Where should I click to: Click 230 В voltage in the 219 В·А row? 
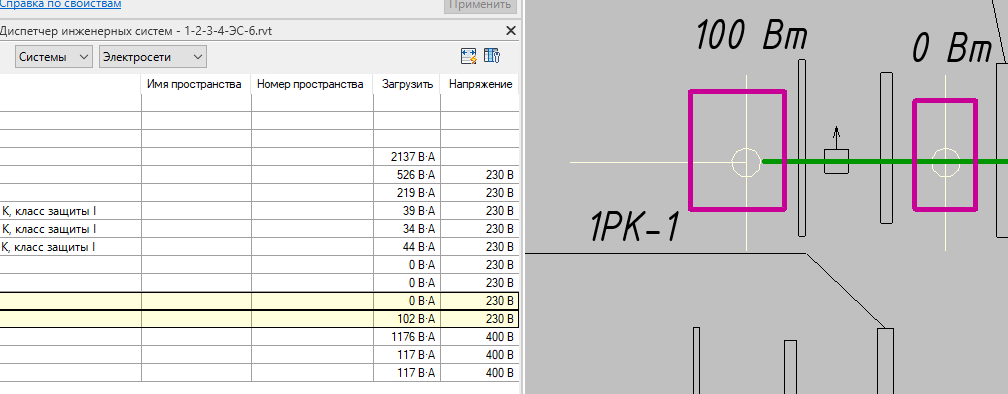[480, 193]
